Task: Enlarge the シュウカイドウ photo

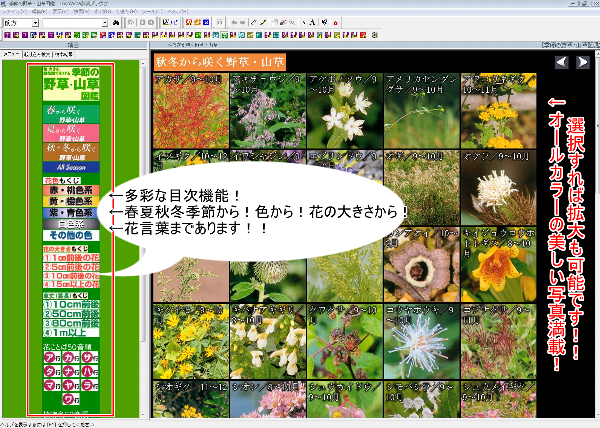Action: (x=345, y=399)
